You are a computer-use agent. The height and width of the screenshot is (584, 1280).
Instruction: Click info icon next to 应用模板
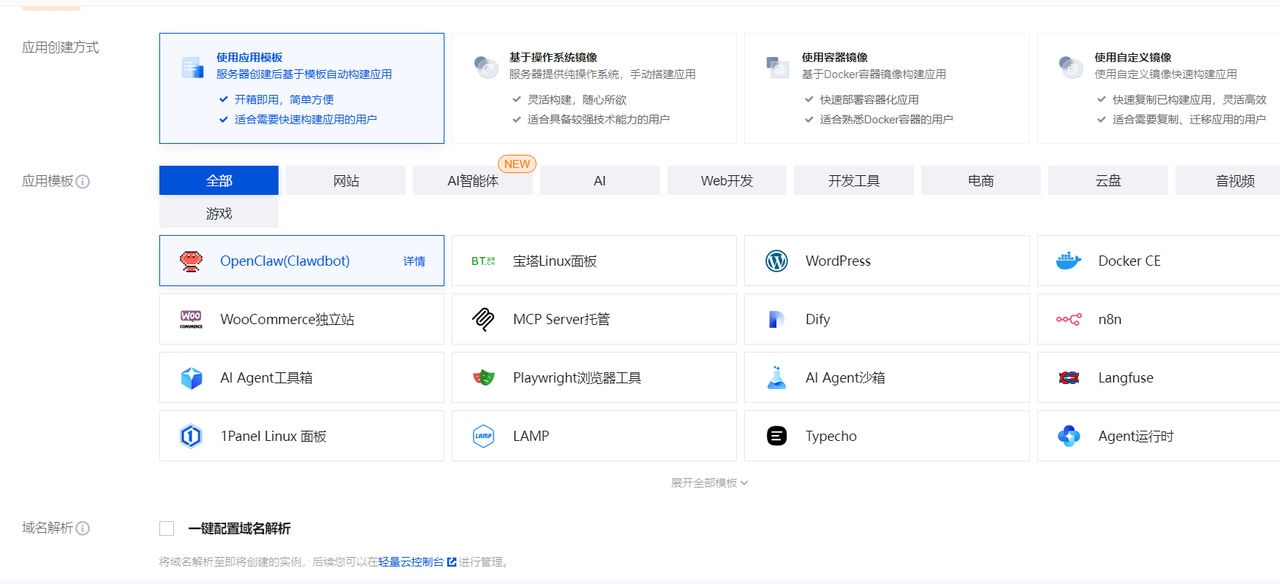tap(83, 182)
